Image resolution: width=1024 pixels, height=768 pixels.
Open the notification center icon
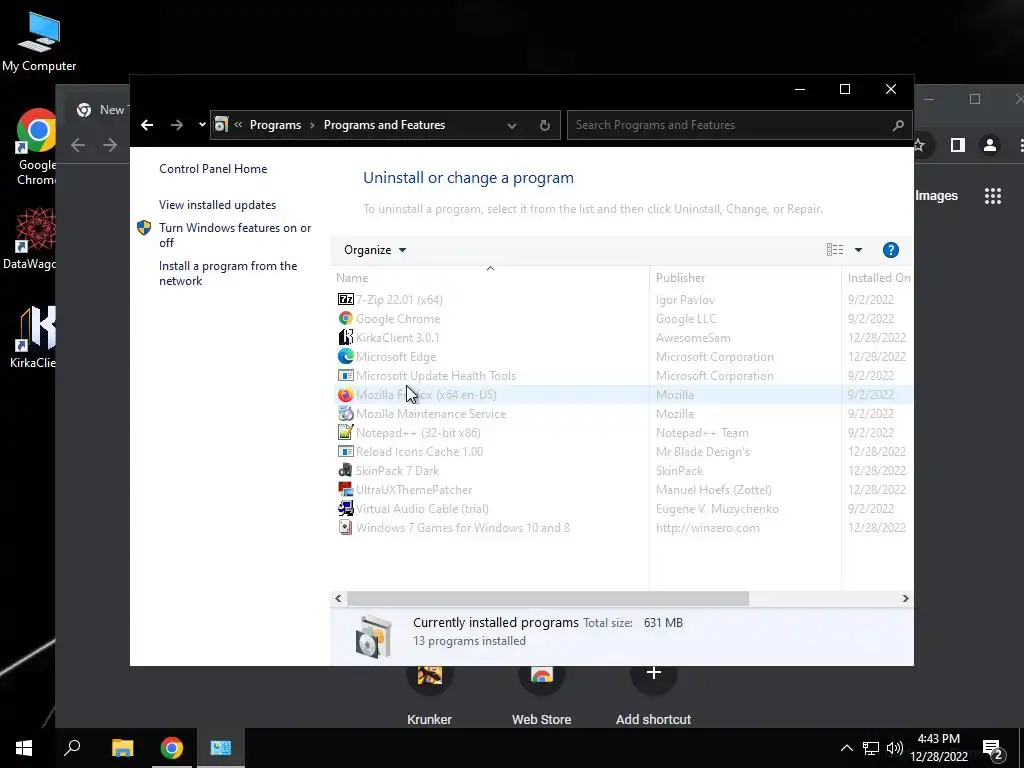pyautogui.click(x=992, y=748)
